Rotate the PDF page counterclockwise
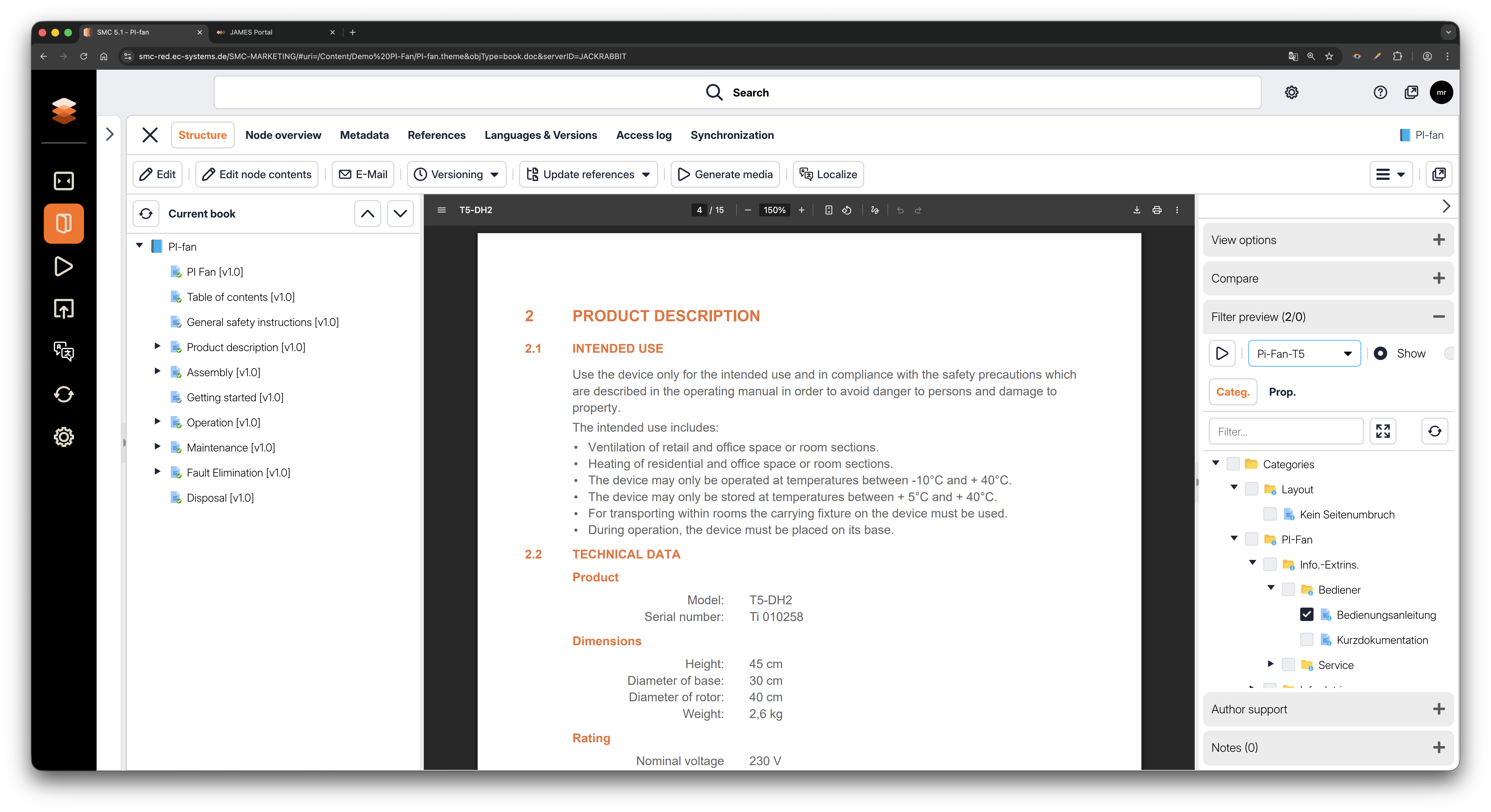The width and height of the screenshot is (1491, 812). (x=846, y=210)
